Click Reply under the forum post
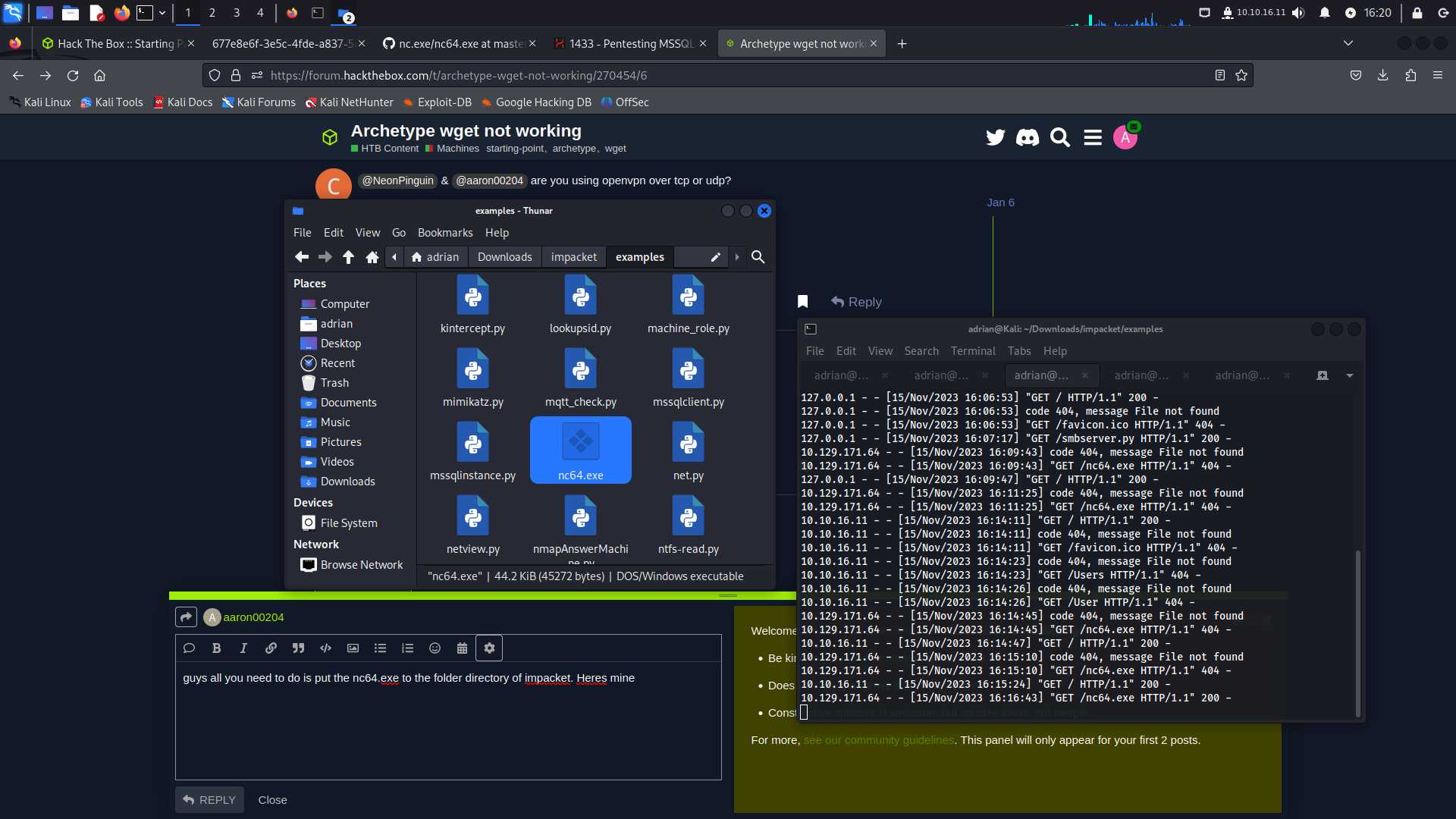 click(856, 302)
